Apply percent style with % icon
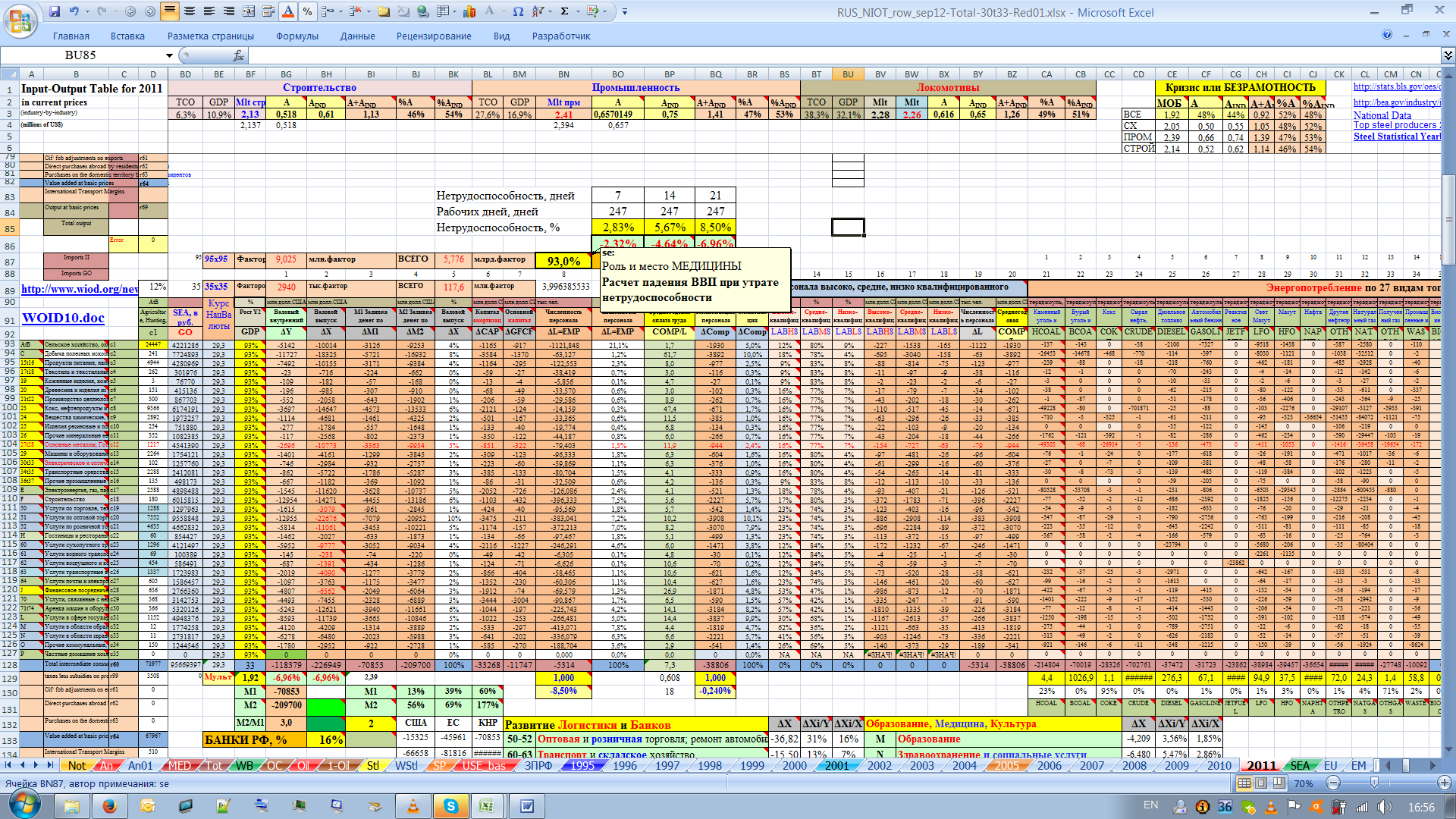 pos(307,11)
